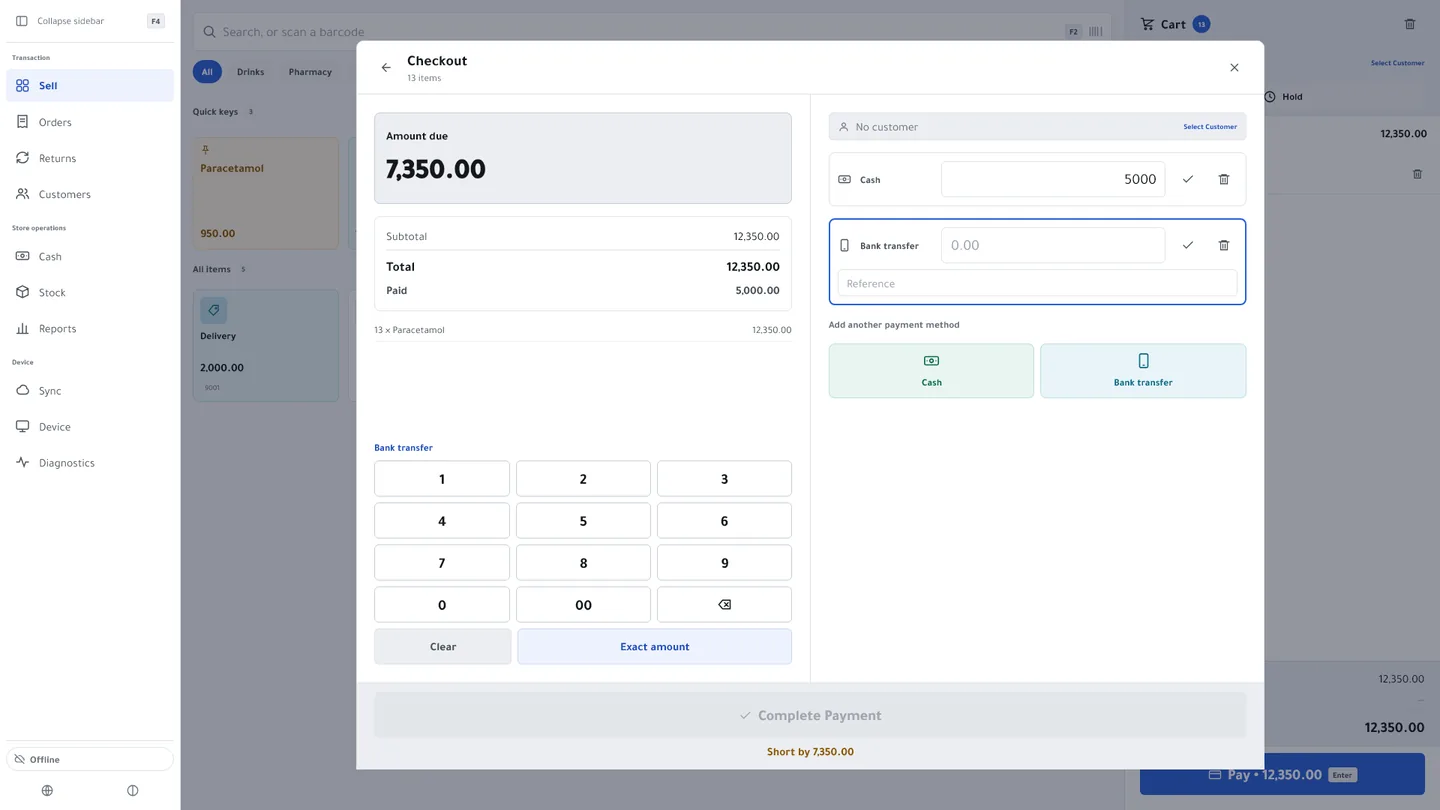Clear the keypad entry

coord(443,647)
